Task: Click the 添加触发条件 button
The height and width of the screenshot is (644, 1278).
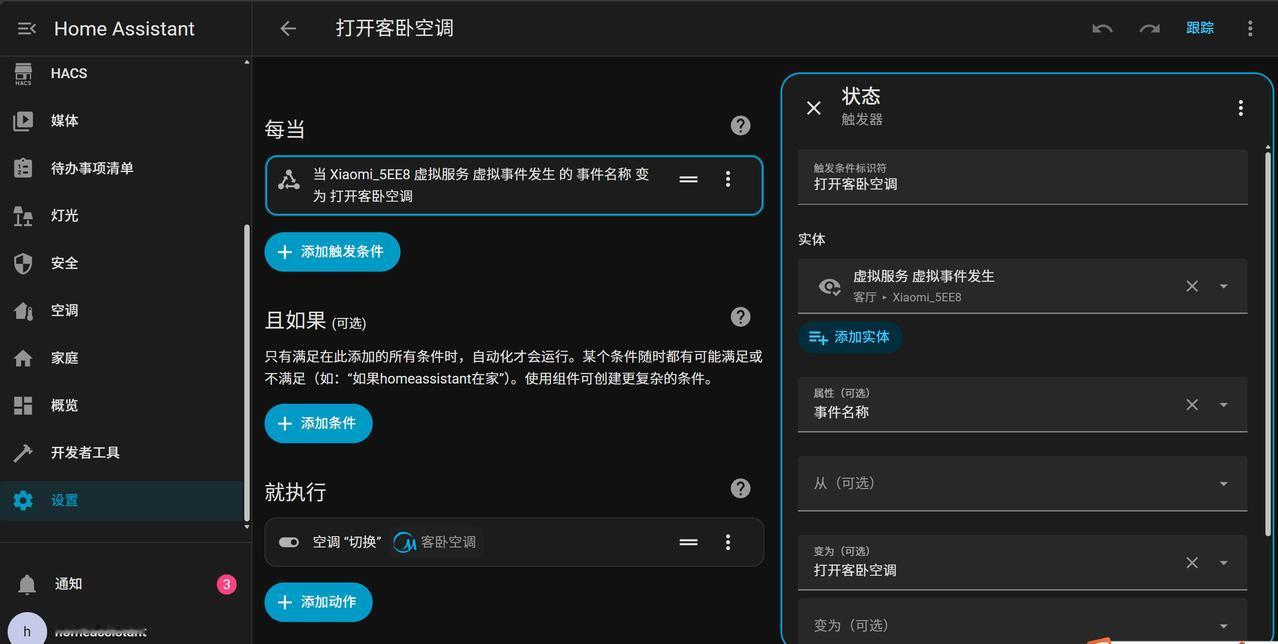Action: point(332,252)
